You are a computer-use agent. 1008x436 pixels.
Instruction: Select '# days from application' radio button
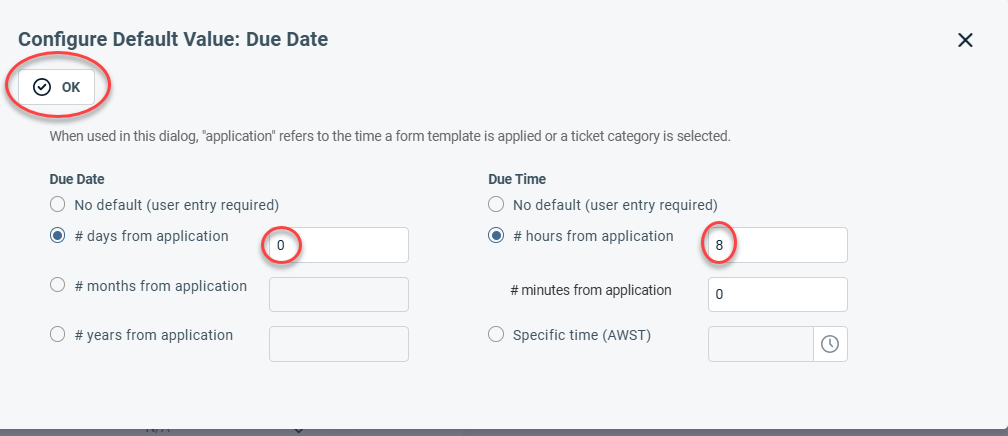click(58, 237)
